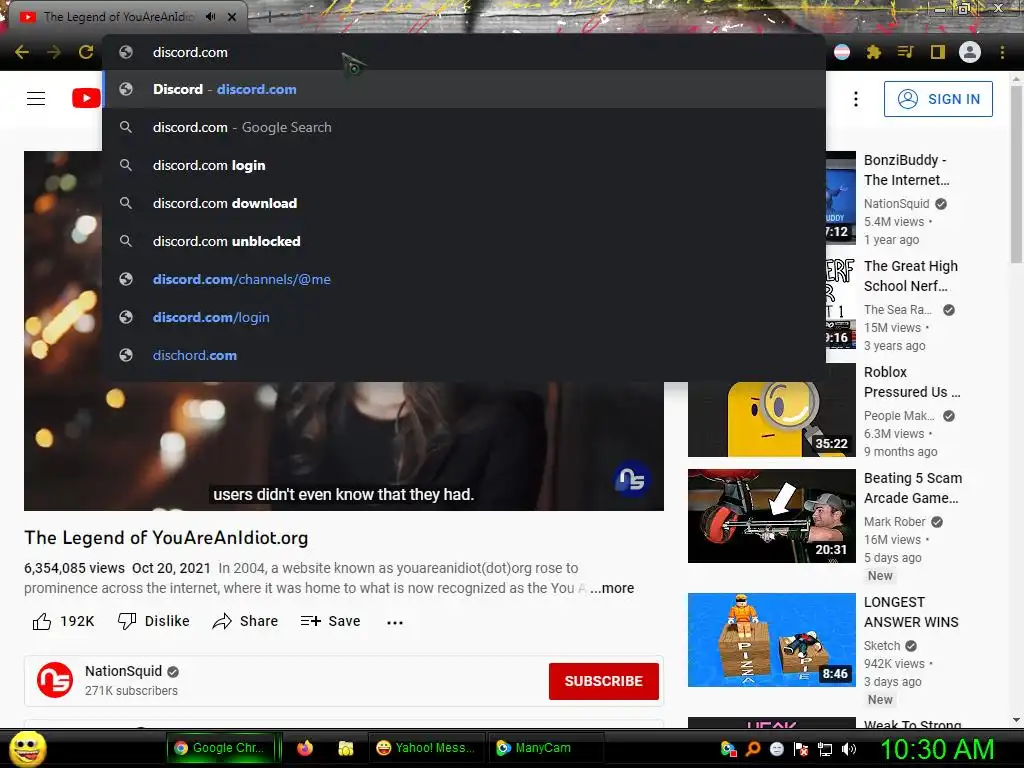Click the smiley Start button
Viewport: 1024px width, 768px height.
(27, 749)
